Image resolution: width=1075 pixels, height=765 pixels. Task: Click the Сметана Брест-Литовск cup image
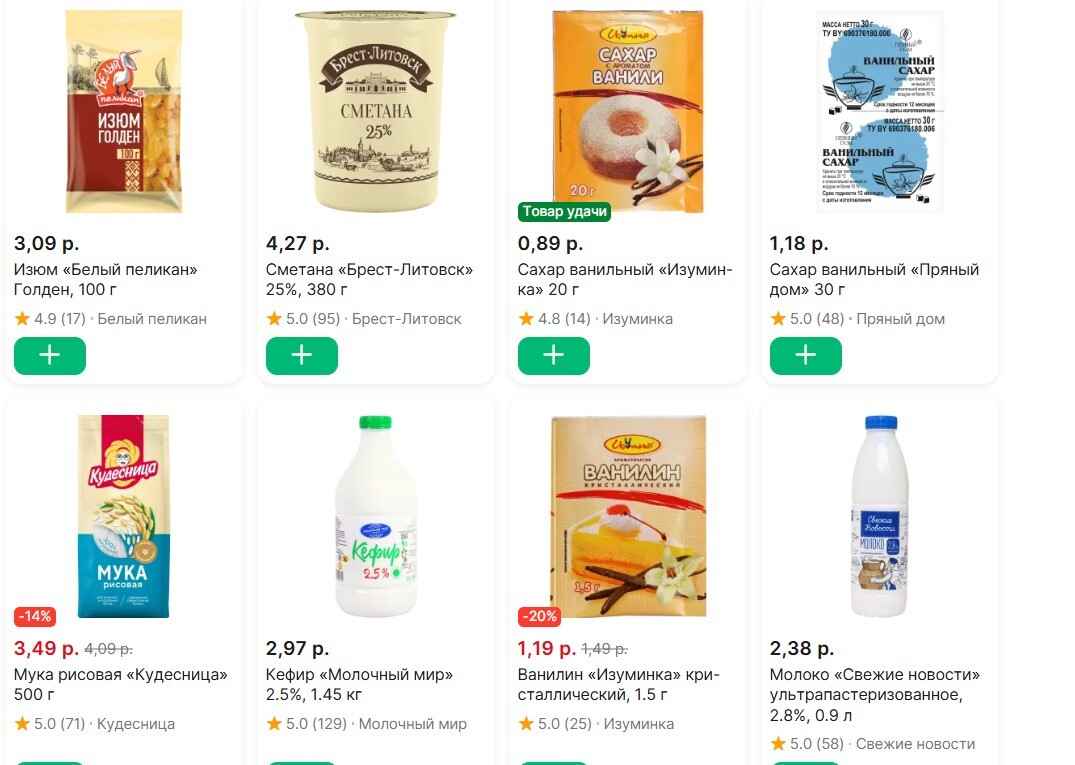pos(376,112)
